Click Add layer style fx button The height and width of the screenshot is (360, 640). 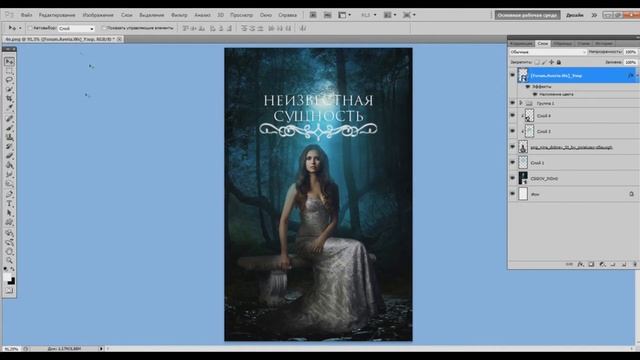click(x=580, y=264)
